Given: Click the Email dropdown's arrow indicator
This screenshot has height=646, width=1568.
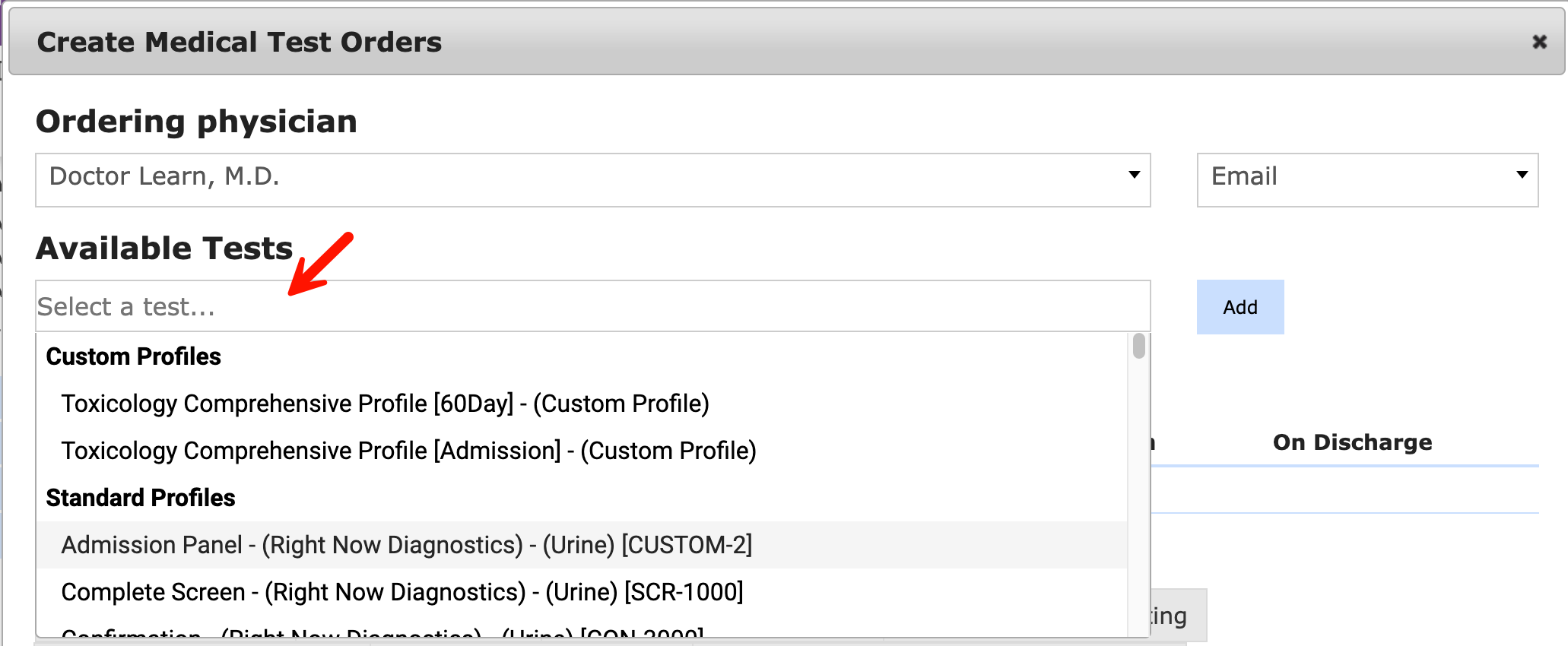Looking at the screenshot, I should click(x=1522, y=176).
